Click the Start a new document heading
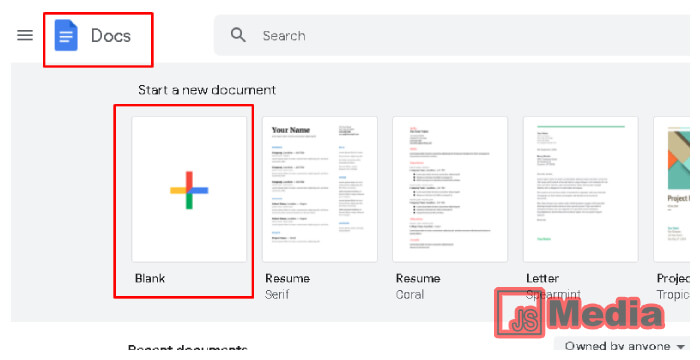Screen dimensions: 700x360 (207, 90)
